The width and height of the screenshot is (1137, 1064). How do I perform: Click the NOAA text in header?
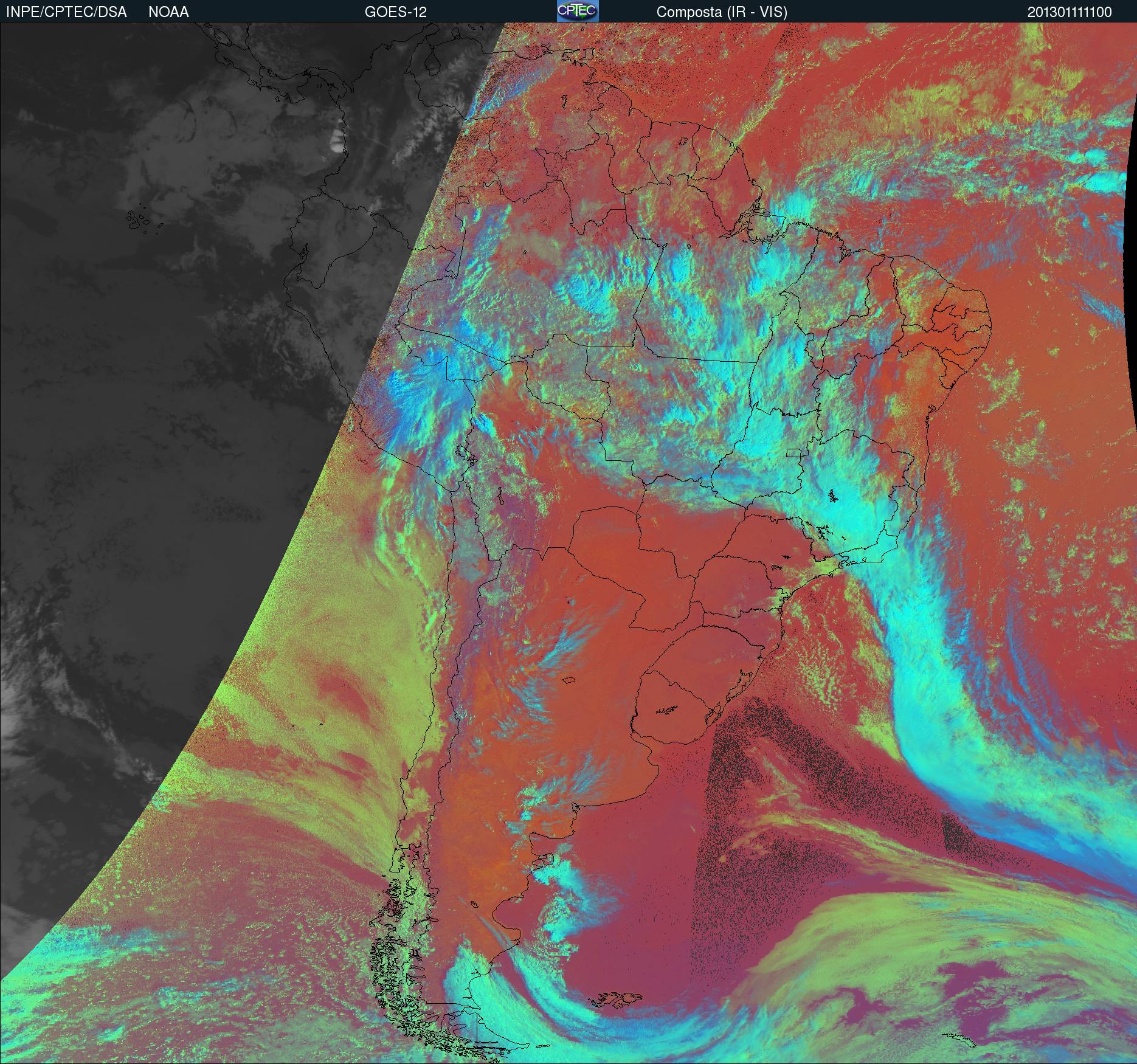click(x=168, y=12)
